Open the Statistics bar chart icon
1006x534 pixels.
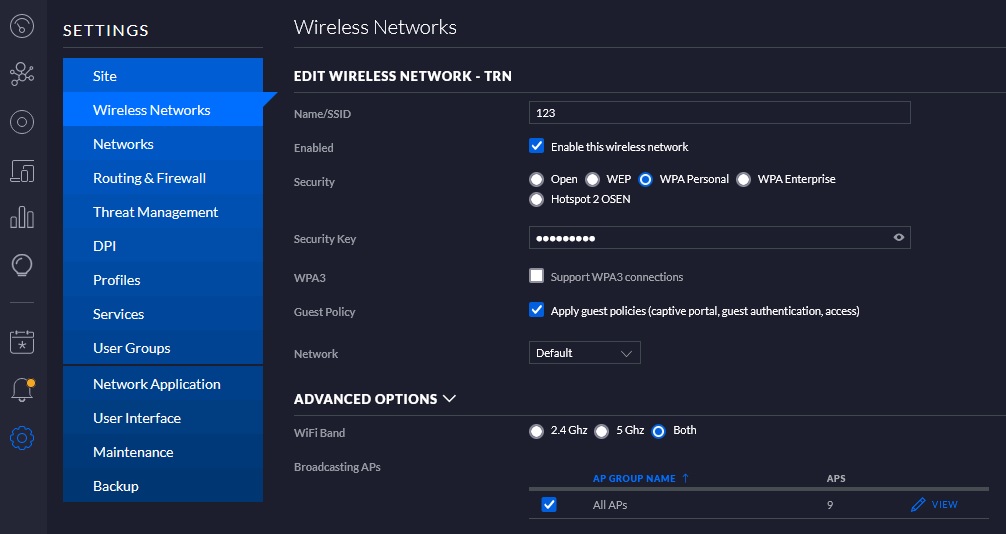tap(22, 218)
